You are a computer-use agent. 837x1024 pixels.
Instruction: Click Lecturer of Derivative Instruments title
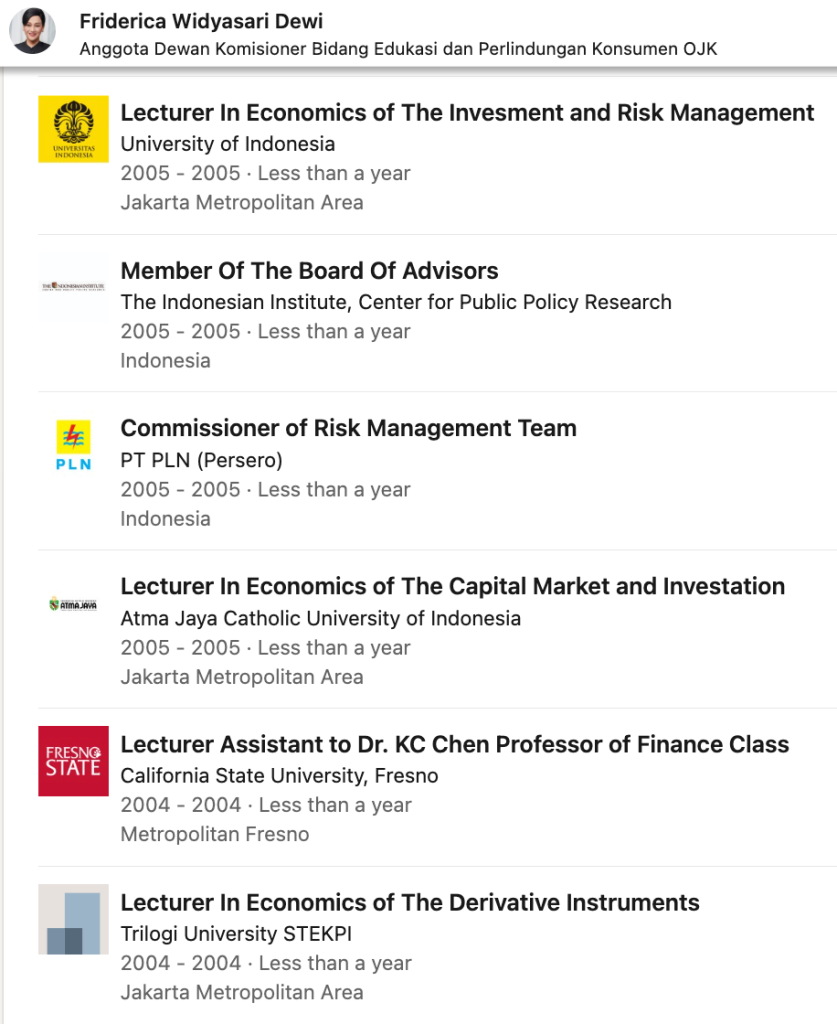point(410,902)
